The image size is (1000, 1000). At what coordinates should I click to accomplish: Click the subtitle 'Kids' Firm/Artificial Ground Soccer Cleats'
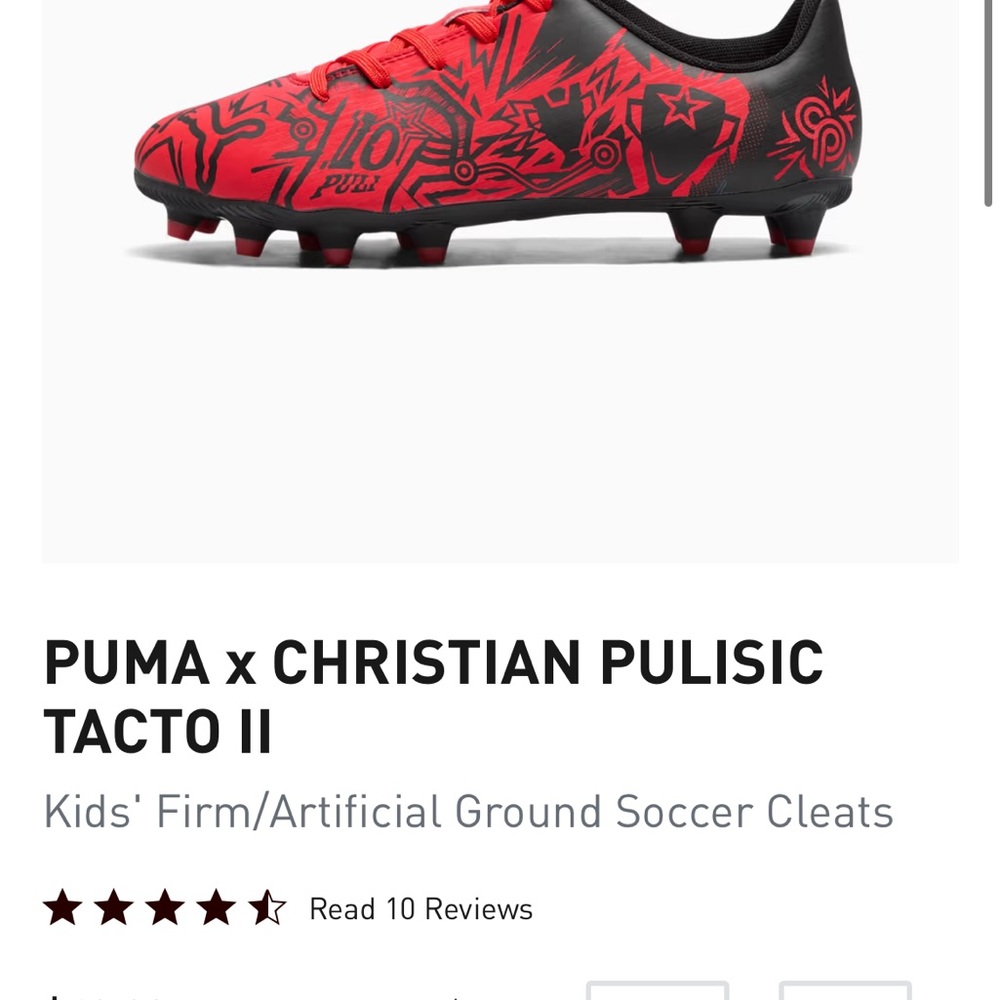pyautogui.click(x=470, y=812)
